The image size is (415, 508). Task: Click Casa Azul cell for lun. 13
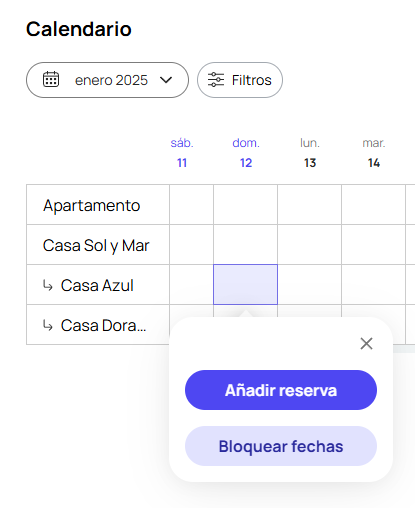(309, 284)
